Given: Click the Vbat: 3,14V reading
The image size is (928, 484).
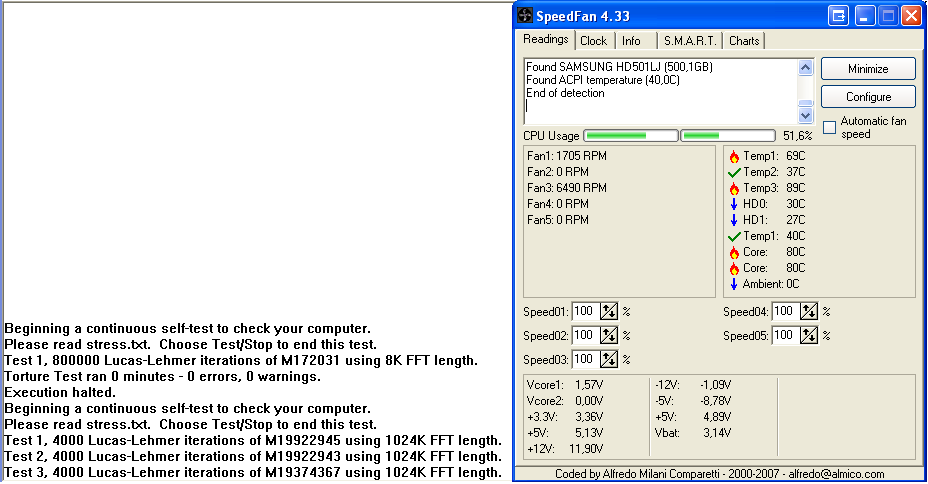Looking at the screenshot, I should [x=693, y=433].
